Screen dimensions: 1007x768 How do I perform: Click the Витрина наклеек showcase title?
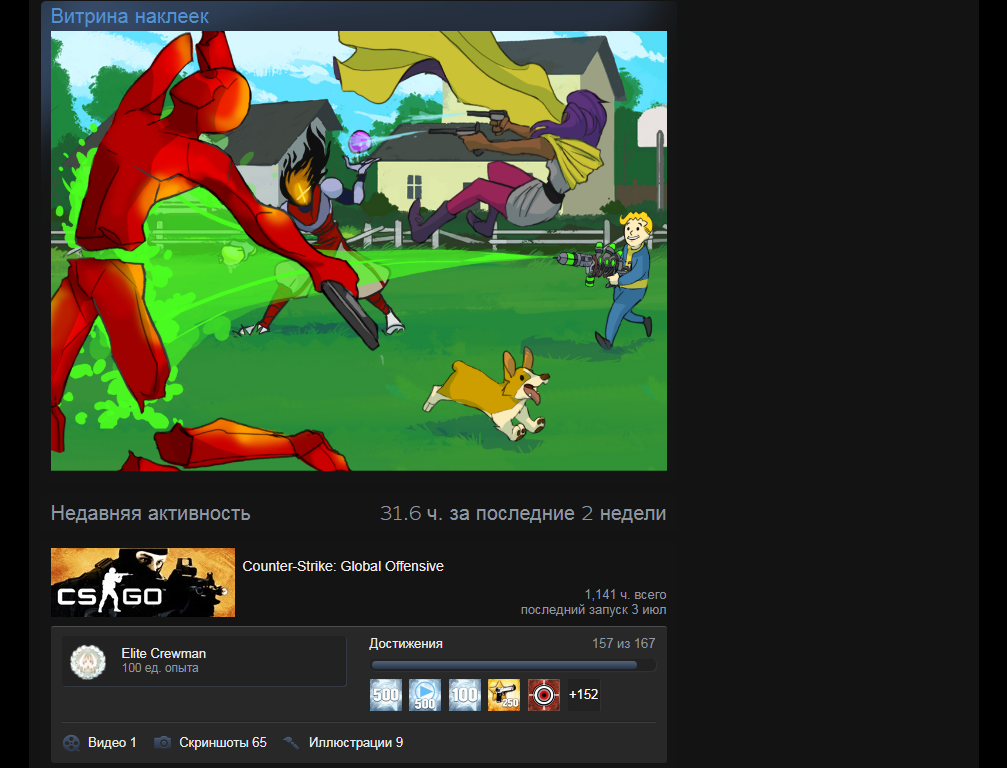[130, 16]
